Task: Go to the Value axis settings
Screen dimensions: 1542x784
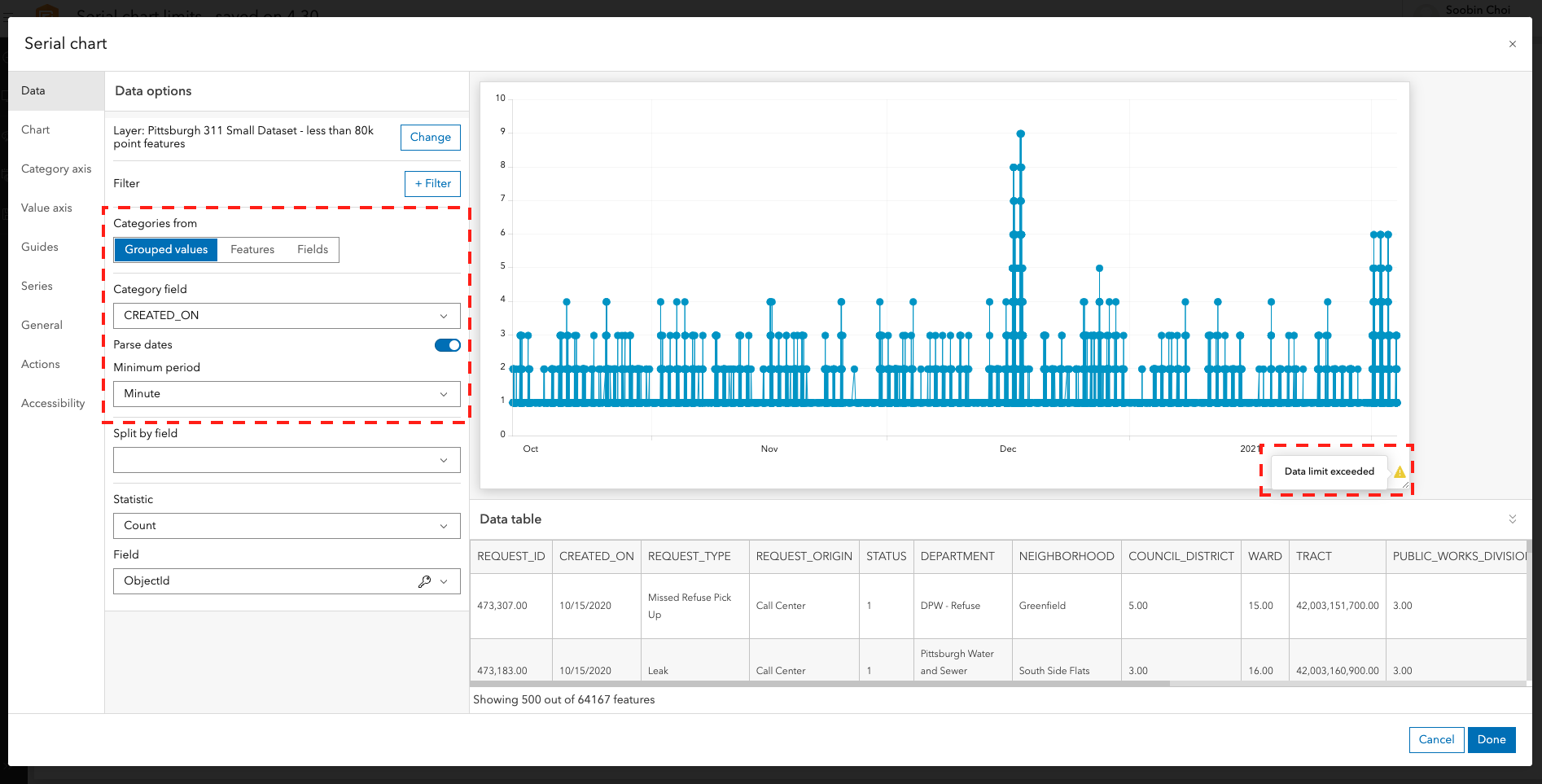Action: click(x=46, y=208)
